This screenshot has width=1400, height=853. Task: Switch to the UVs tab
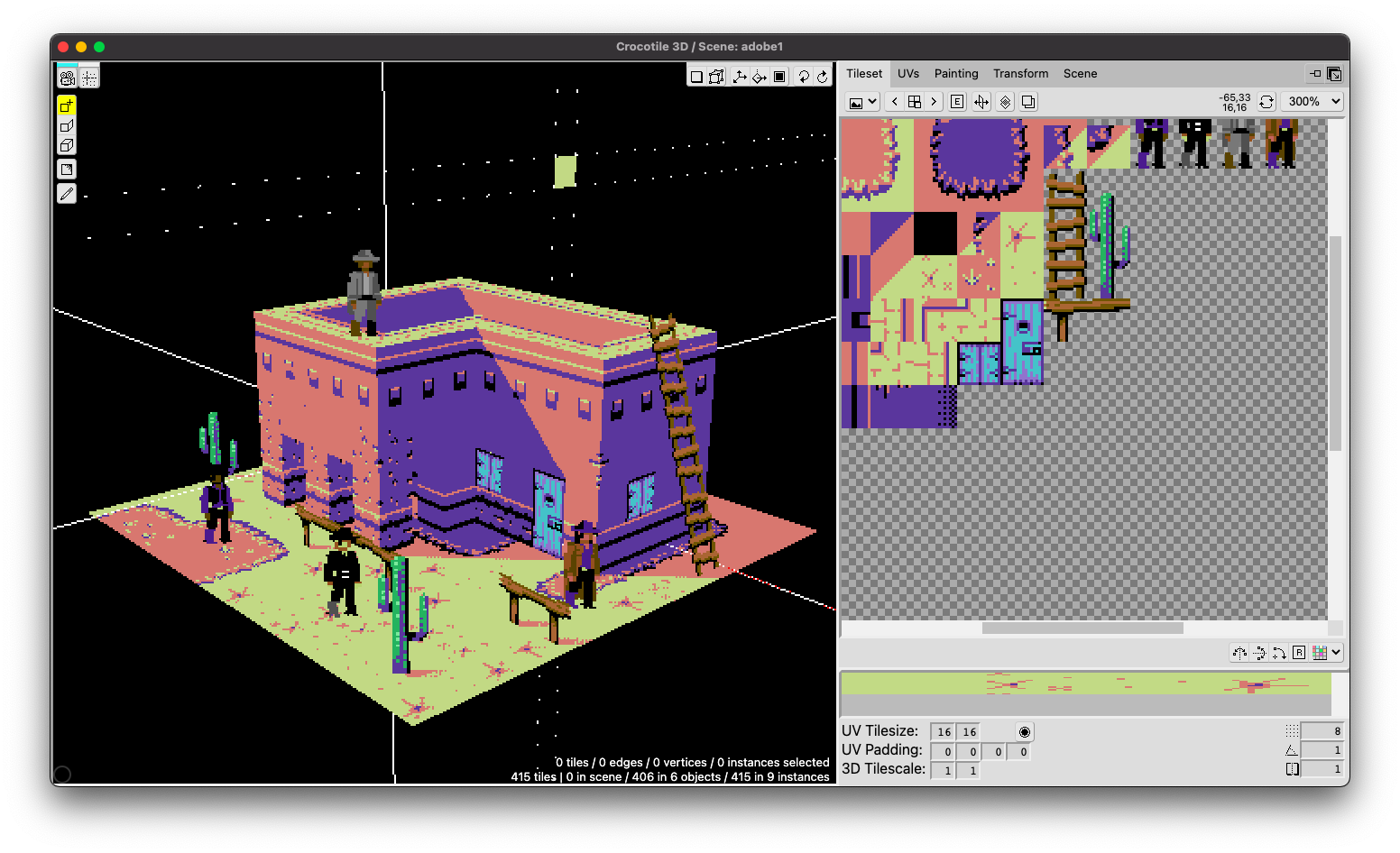(x=908, y=74)
